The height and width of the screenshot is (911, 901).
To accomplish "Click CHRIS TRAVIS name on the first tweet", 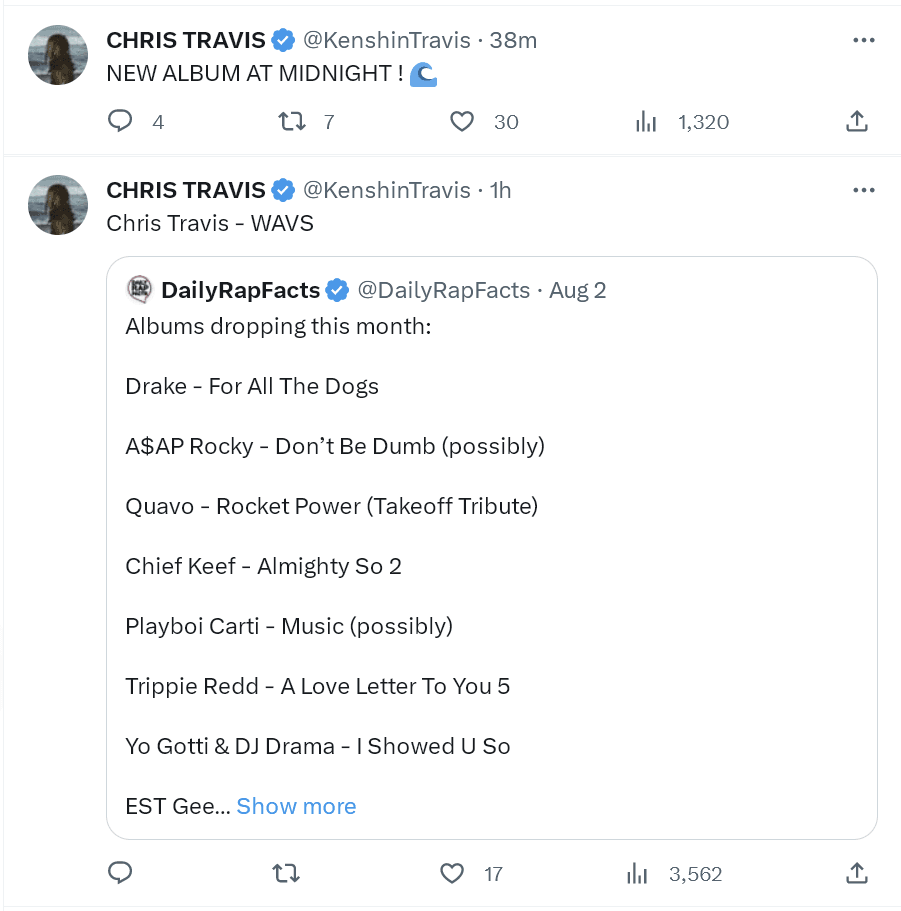I will pos(186,40).
